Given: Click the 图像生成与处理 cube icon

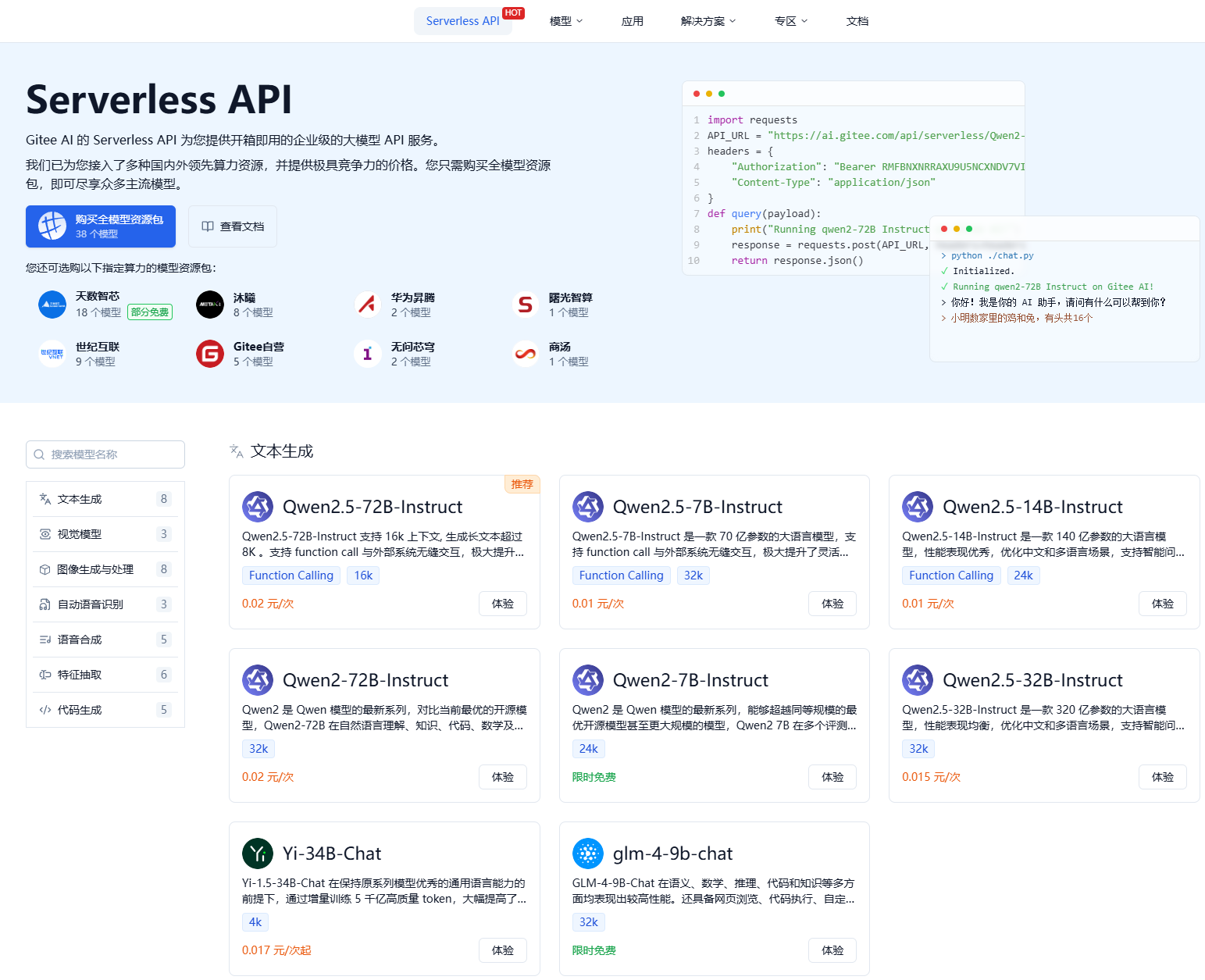Looking at the screenshot, I should pos(45,569).
